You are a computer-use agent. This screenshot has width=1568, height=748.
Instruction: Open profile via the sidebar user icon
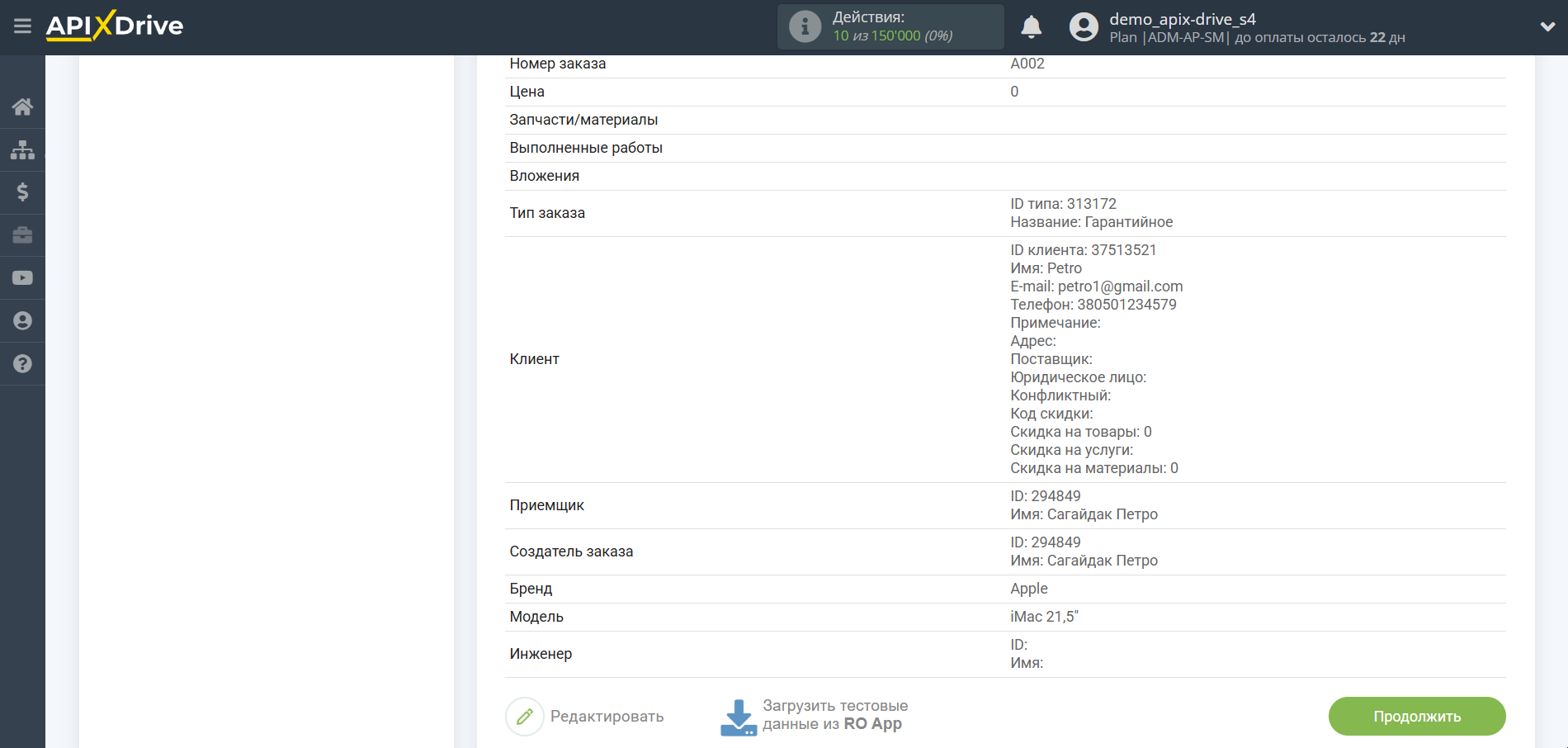22,321
